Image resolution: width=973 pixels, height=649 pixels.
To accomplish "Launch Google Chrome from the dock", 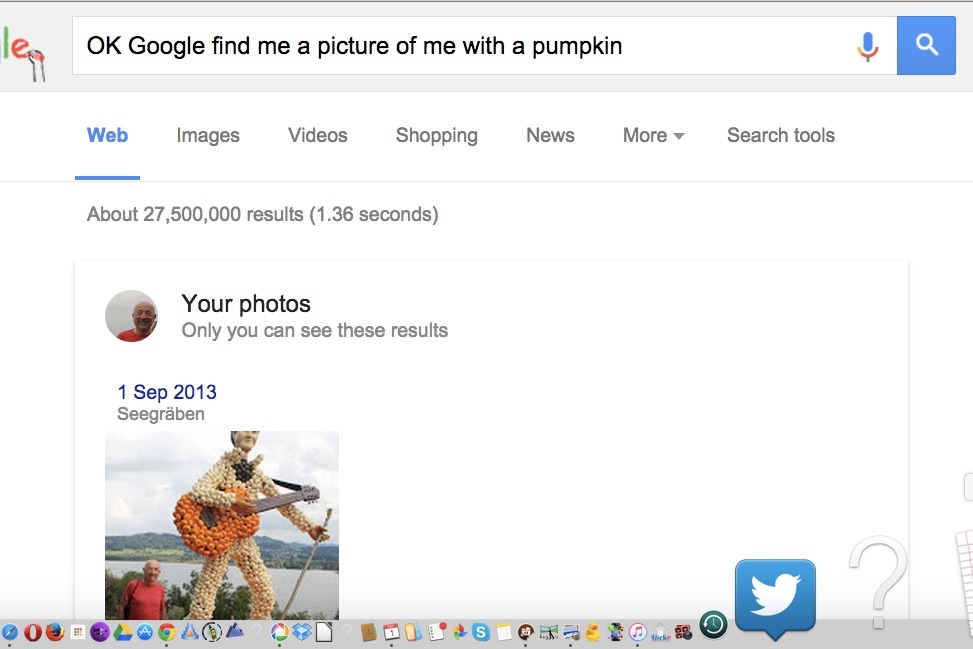I will [166, 632].
